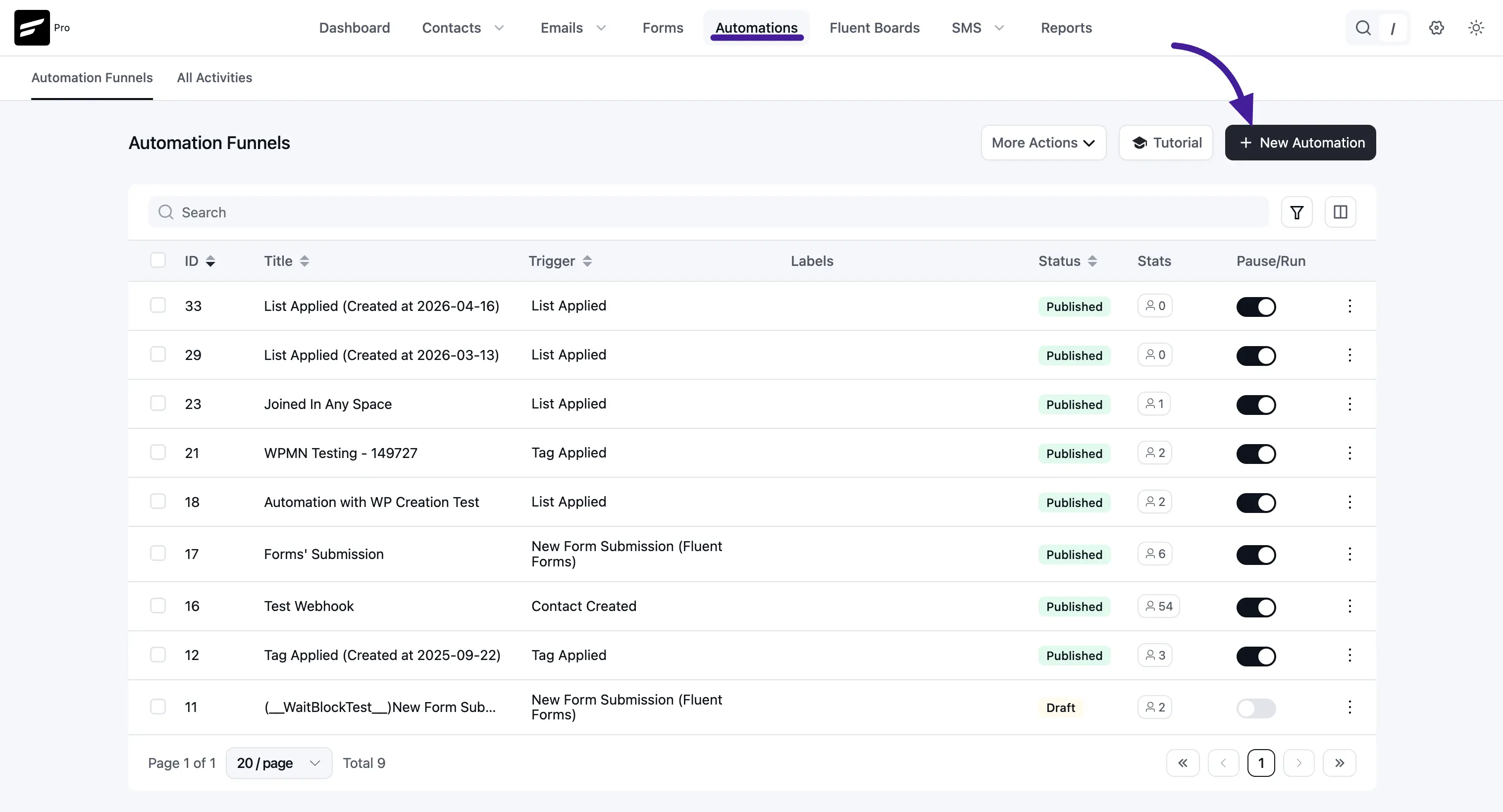Go to last page double-arrow
Screen dimensions: 1503x812
pos(1340,763)
